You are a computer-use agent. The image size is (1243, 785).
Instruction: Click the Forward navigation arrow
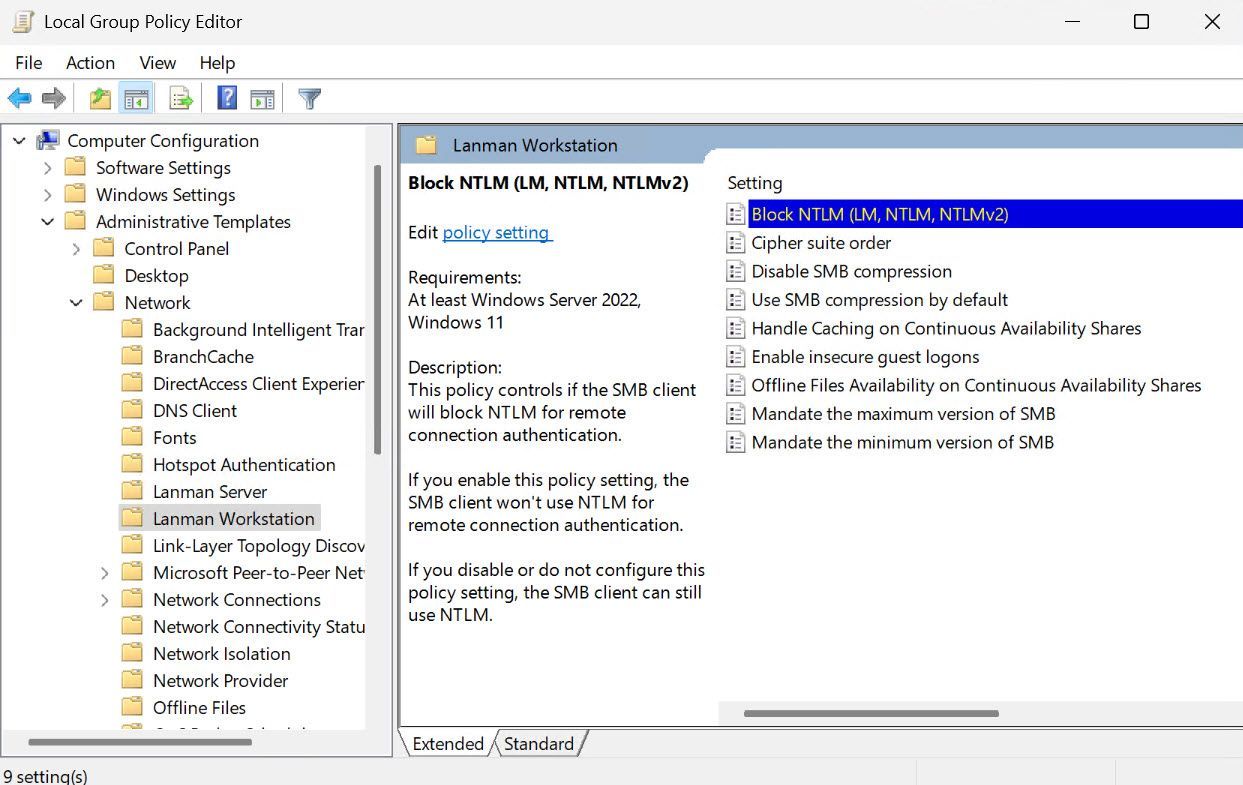pos(53,97)
